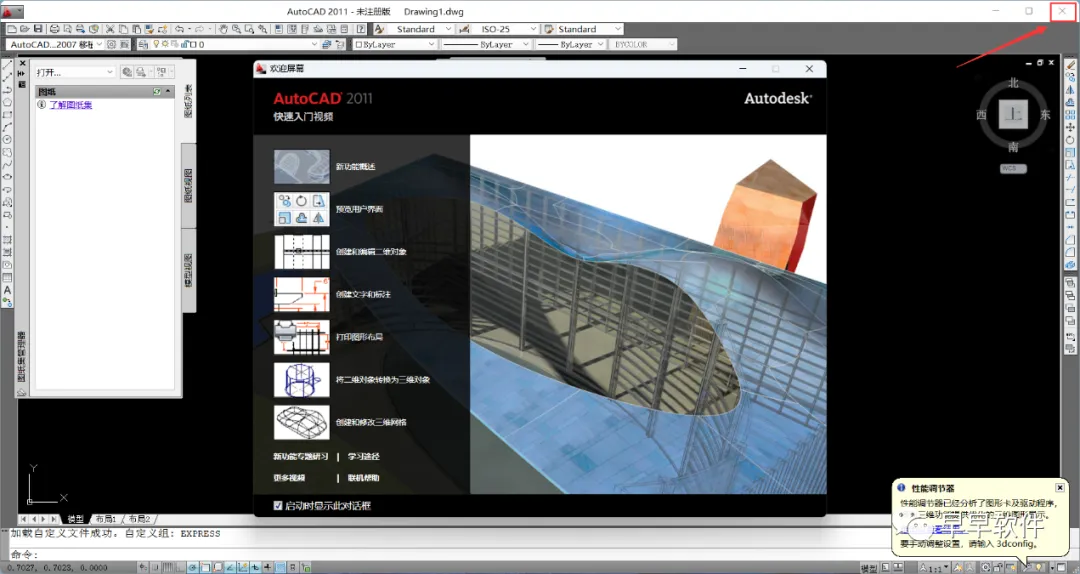This screenshot has width=1080, height=574.
Task: Select the Multiline Text A tool
Action: click(x=7, y=290)
